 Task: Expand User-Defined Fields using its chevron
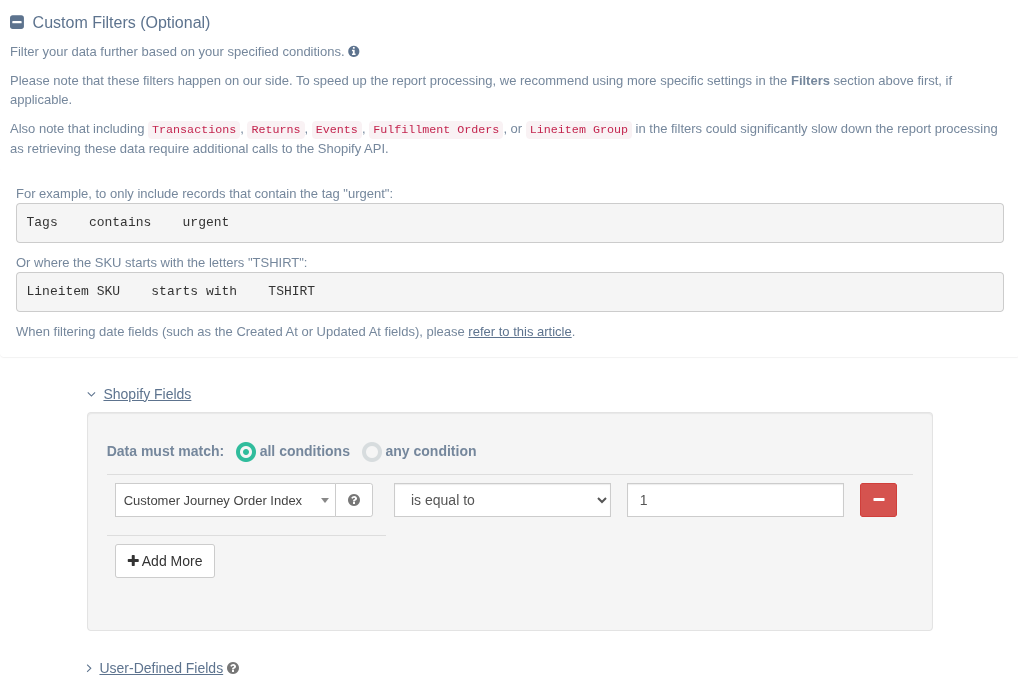tap(89, 668)
